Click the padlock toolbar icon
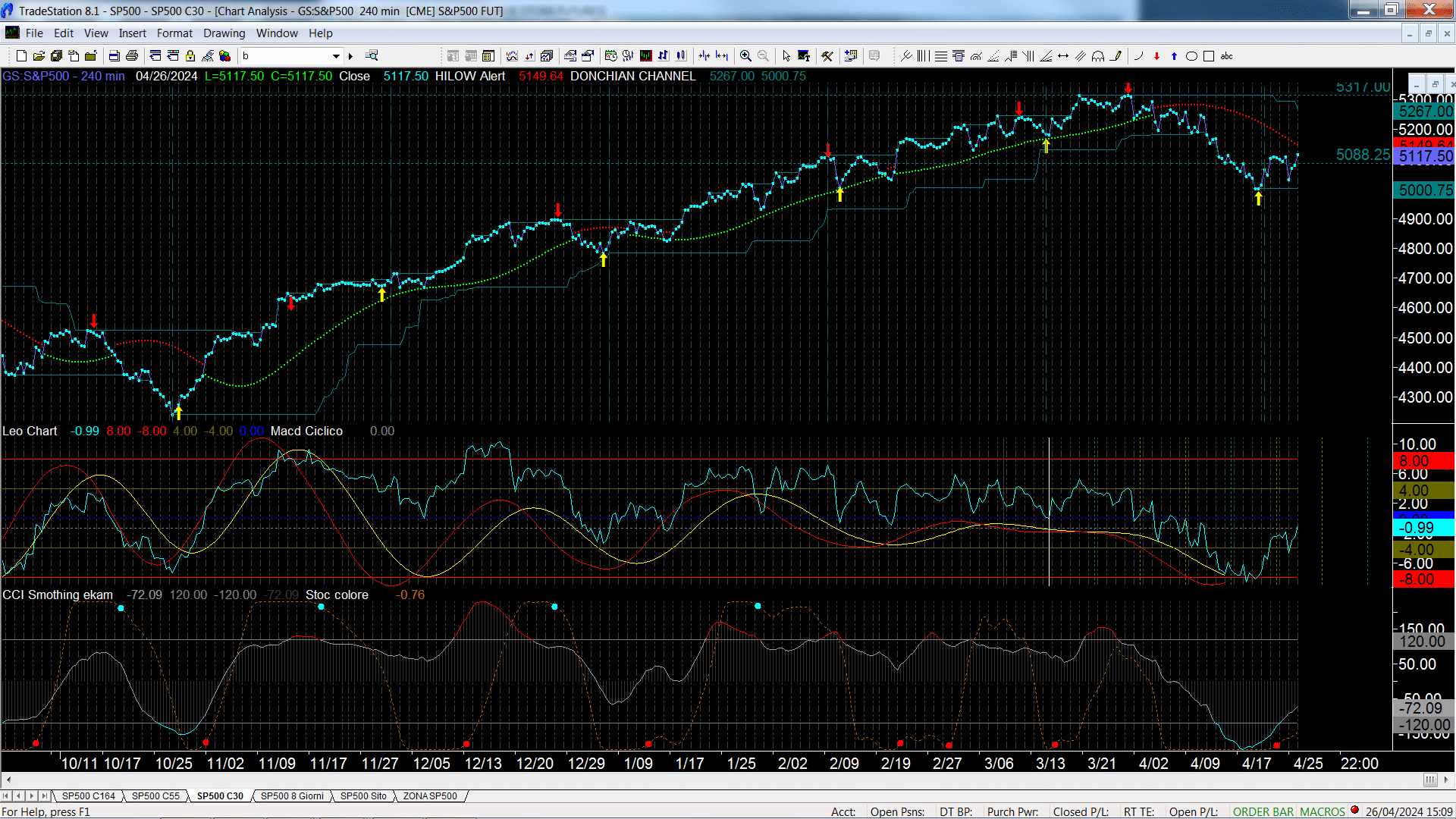 [x=190, y=56]
